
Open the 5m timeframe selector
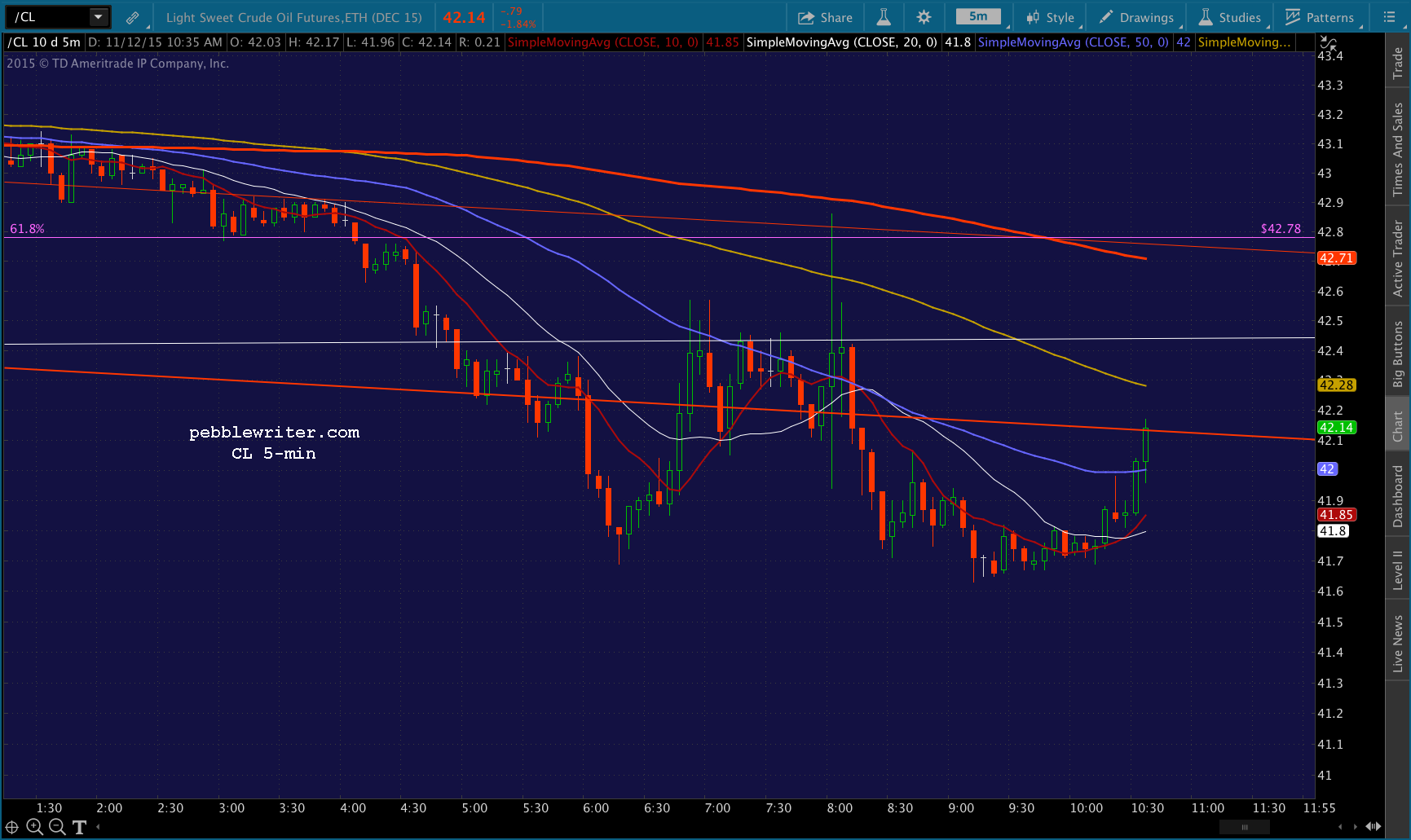(978, 17)
